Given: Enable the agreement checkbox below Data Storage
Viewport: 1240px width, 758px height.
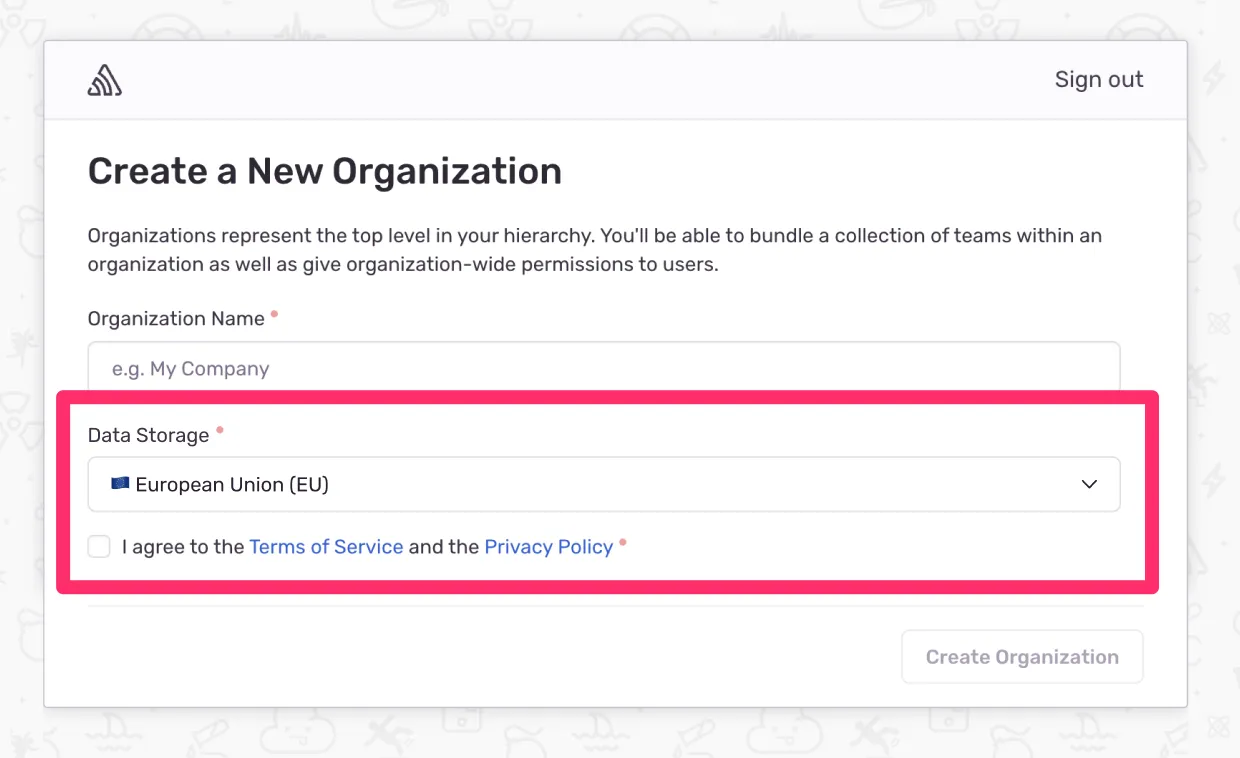Looking at the screenshot, I should pyautogui.click(x=98, y=546).
